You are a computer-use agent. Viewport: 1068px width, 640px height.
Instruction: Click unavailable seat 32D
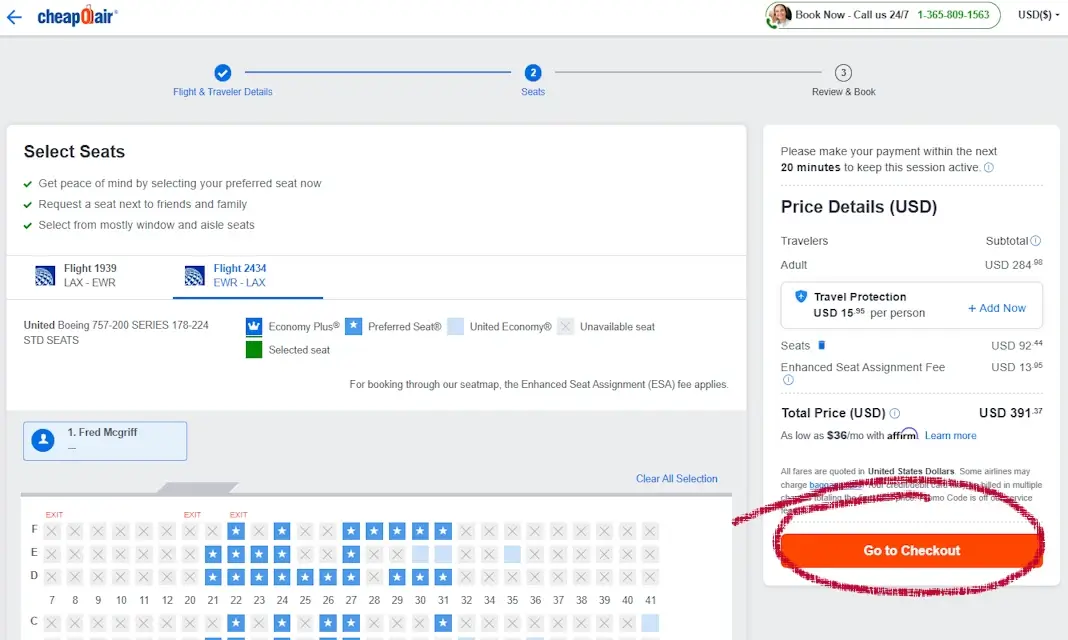[466, 577]
